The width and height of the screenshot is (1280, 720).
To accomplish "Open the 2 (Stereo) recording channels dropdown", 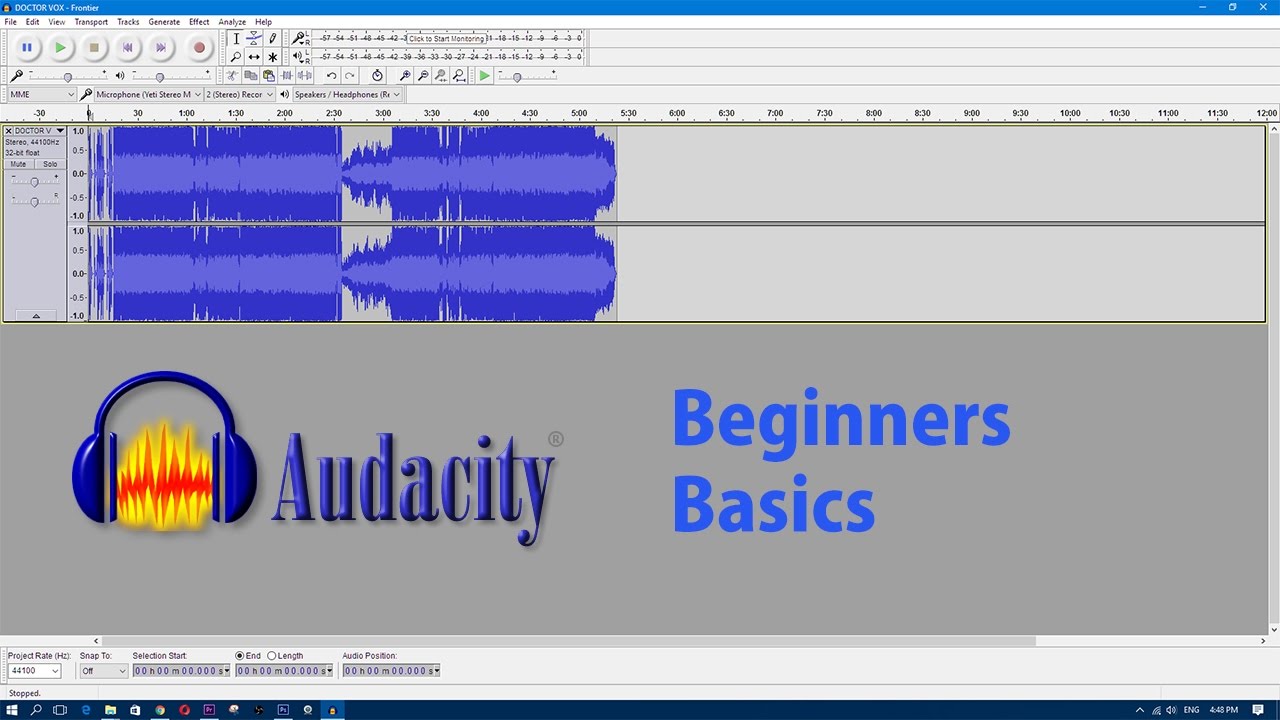I will coord(239,94).
